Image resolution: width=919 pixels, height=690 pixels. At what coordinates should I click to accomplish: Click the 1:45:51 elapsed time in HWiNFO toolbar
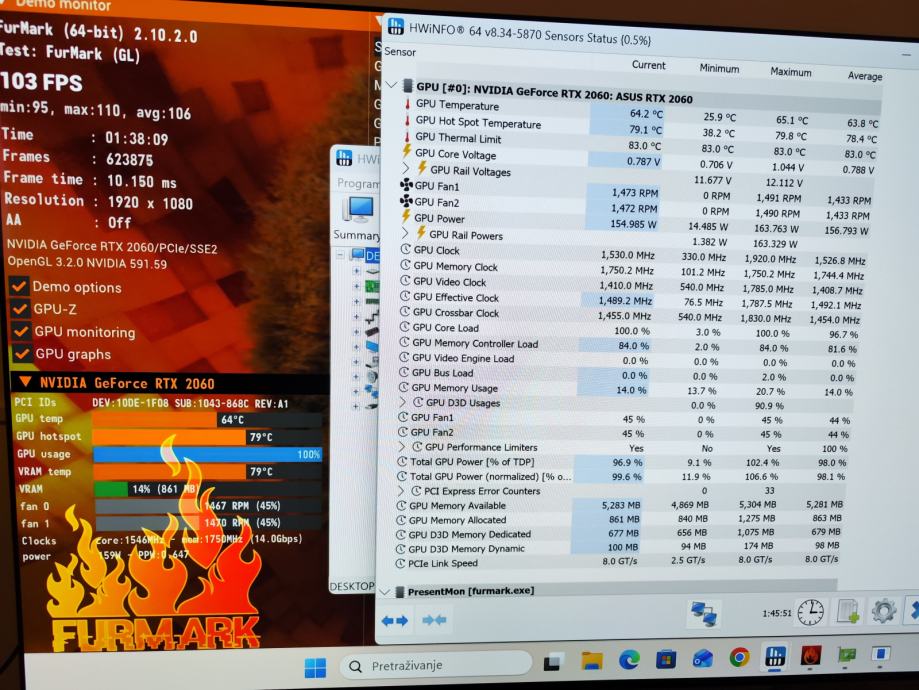(x=777, y=613)
